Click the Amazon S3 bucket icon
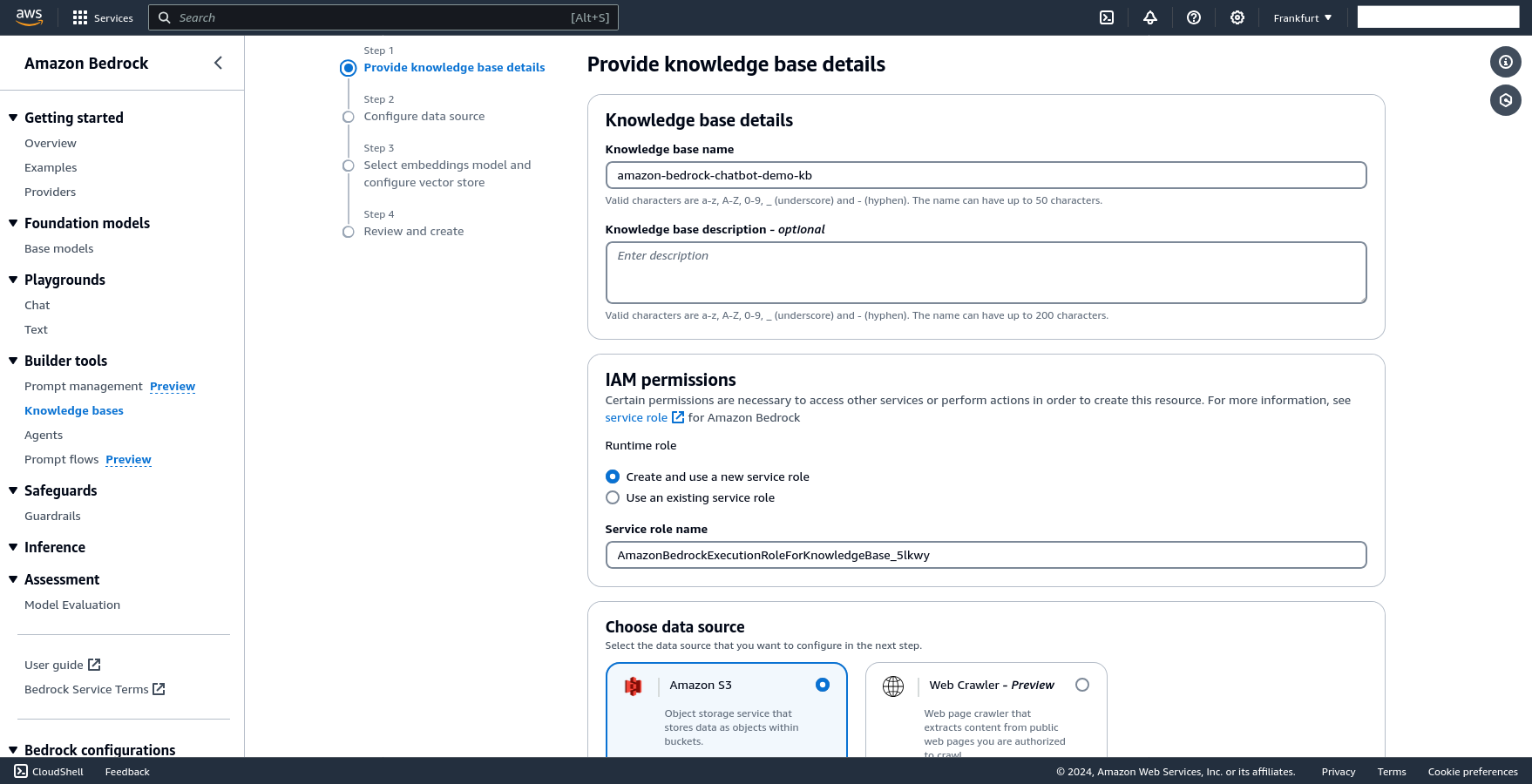This screenshot has width=1532, height=784. [634, 686]
